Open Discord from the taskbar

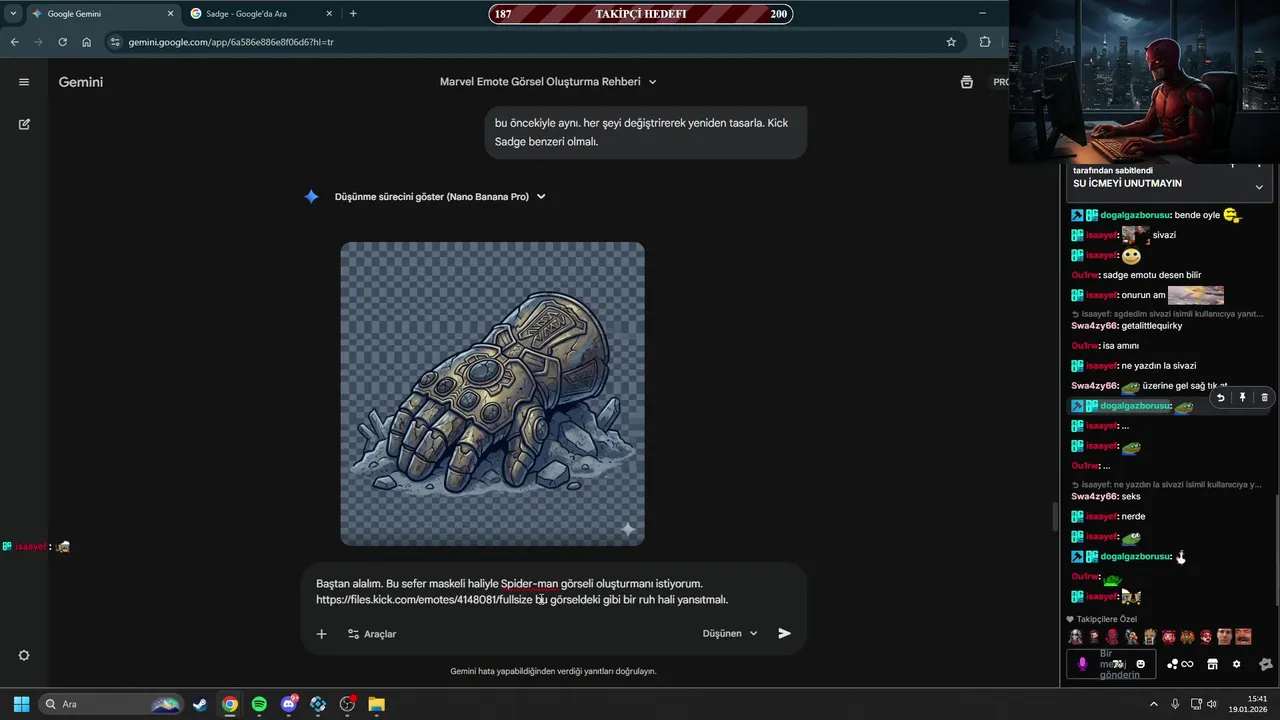(x=289, y=704)
